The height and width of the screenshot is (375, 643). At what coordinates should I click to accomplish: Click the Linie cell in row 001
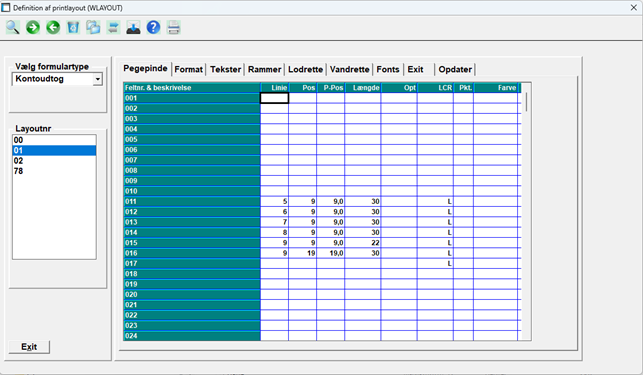274,98
